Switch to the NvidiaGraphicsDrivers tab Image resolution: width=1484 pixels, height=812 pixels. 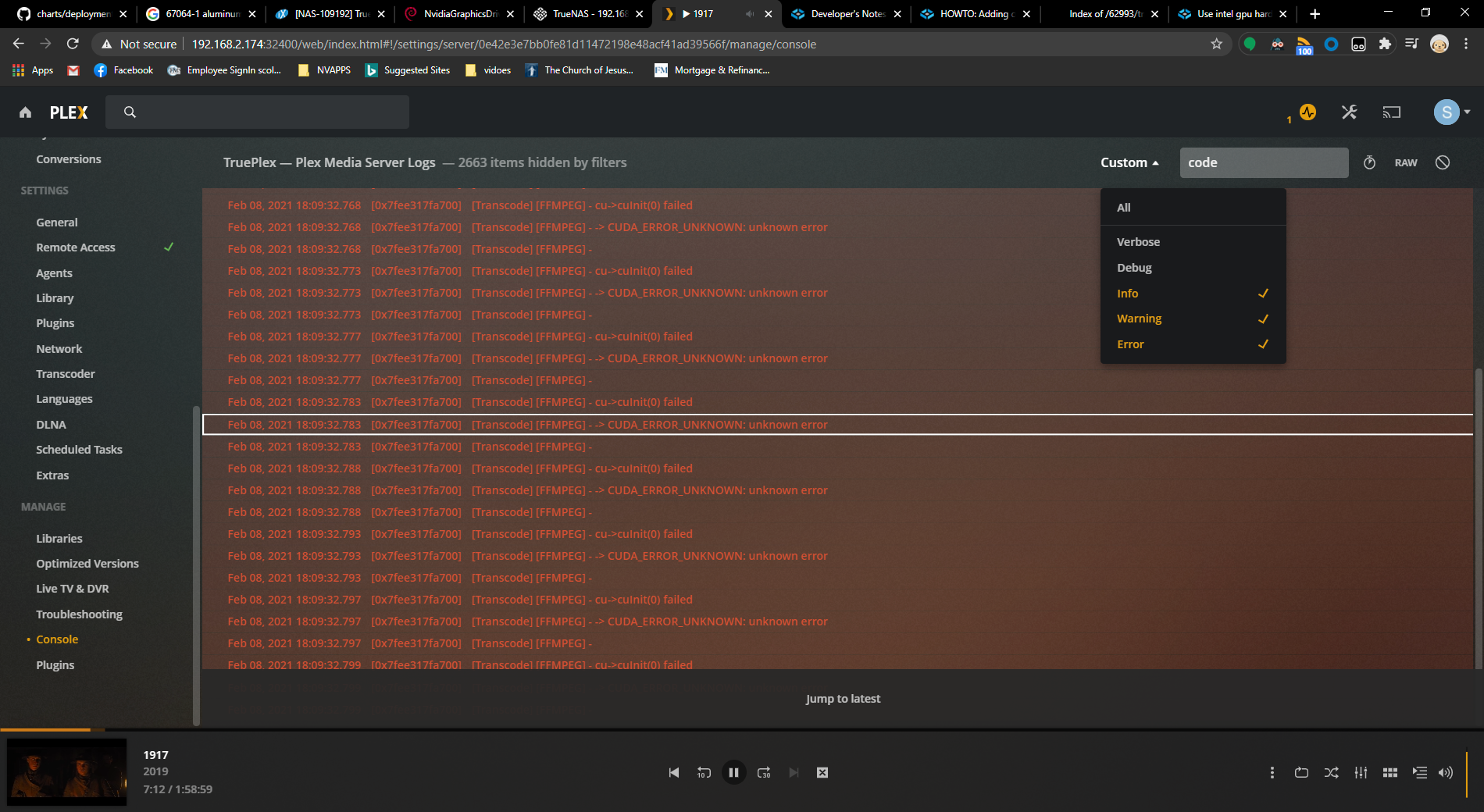[x=461, y=14]
